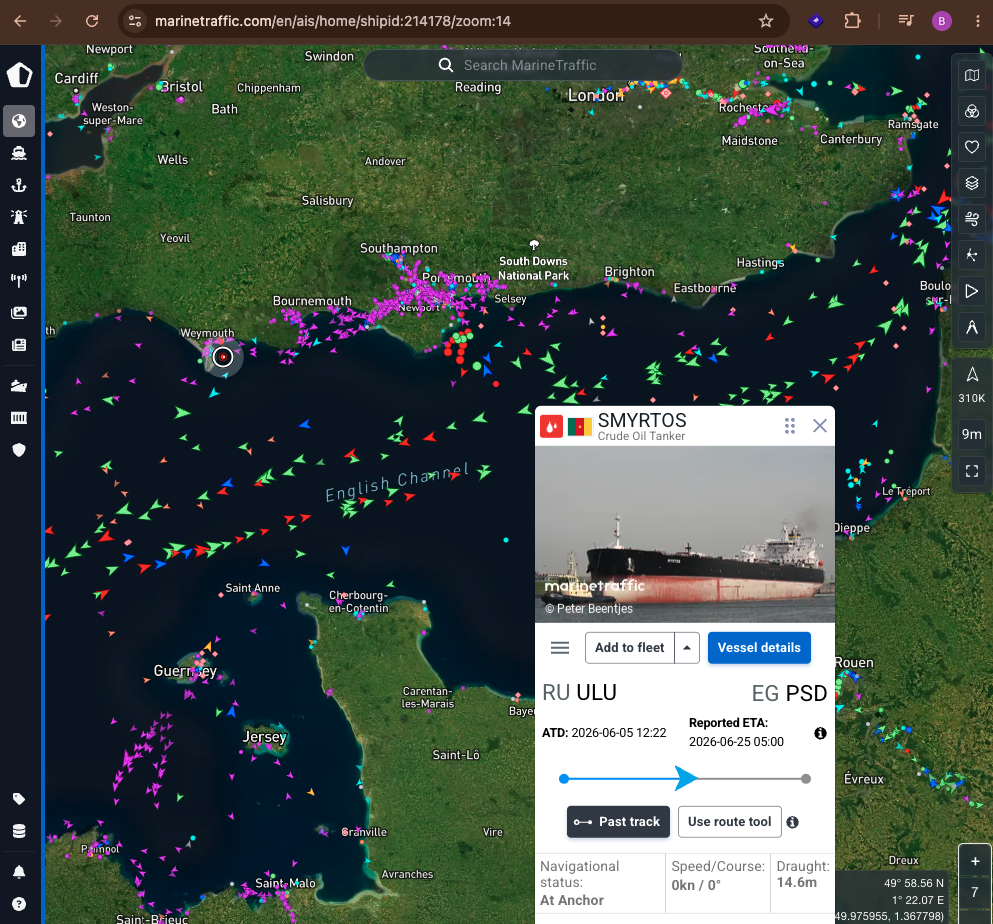
Task: Click destination port EG PSD
Action: (789, 693)
